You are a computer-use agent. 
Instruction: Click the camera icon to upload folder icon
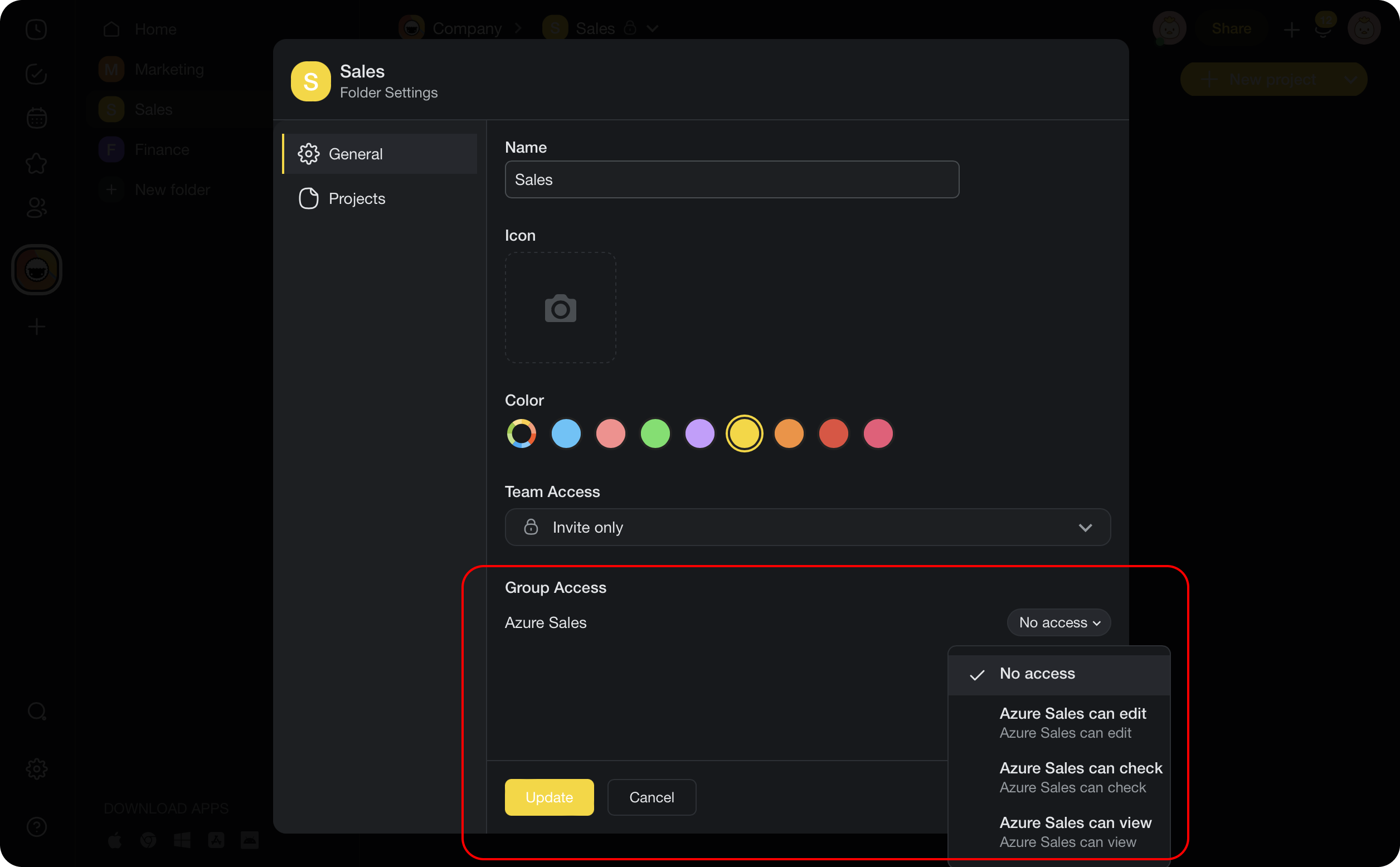(x=560, y=308)
